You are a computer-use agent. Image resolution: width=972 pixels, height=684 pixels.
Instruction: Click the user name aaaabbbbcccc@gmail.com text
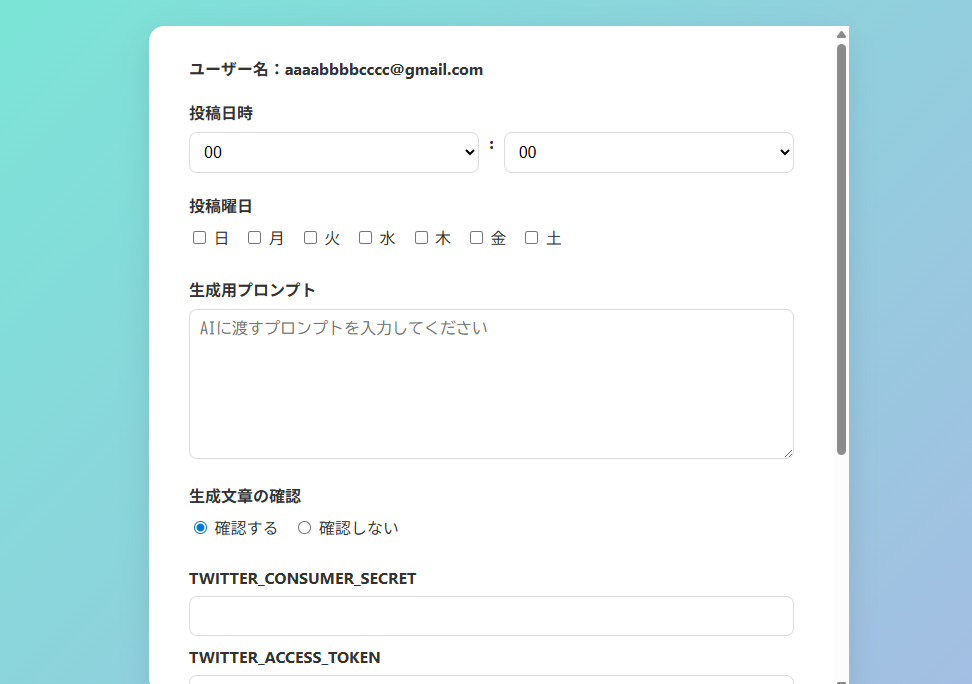pos(384,69)
